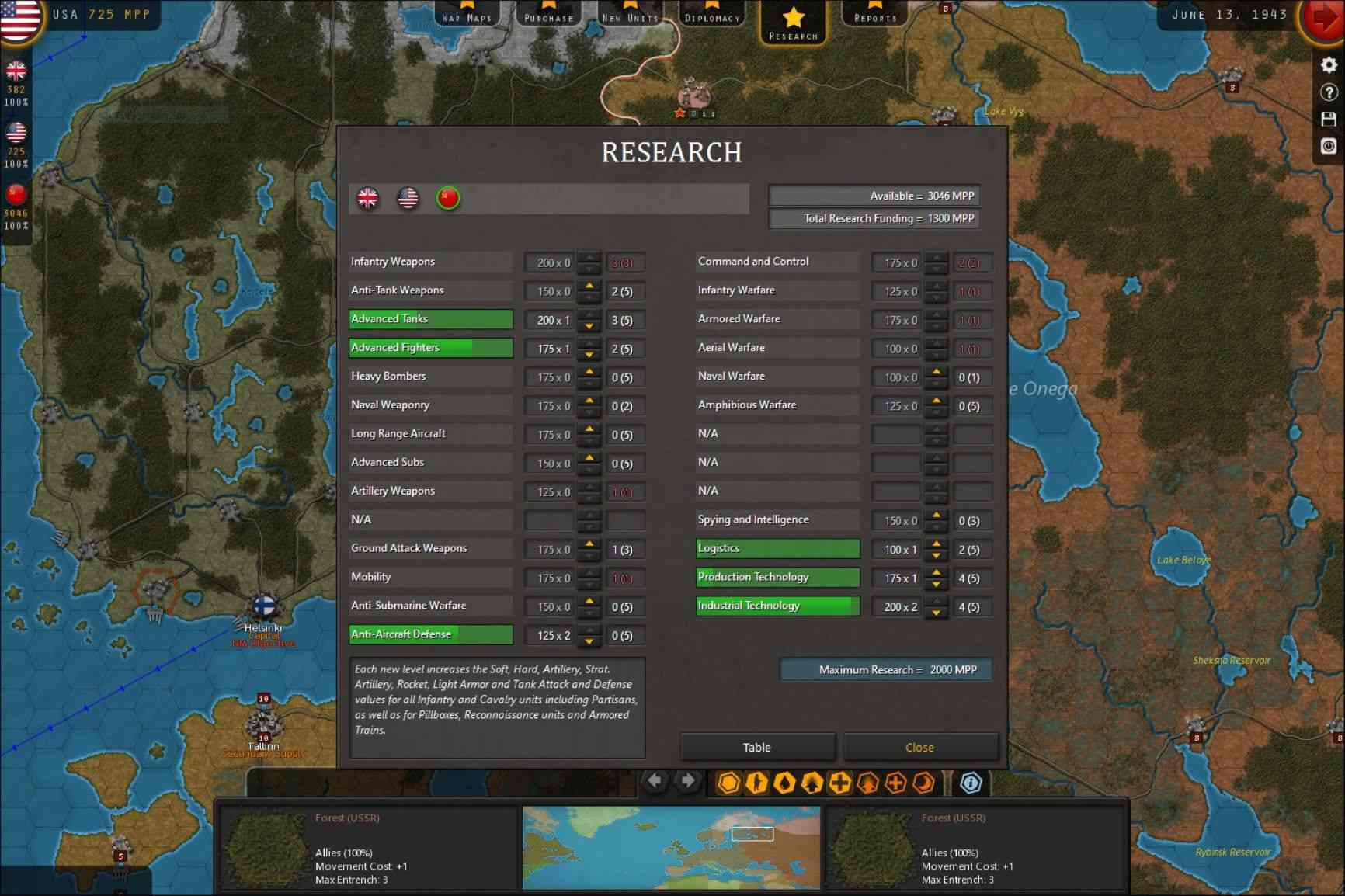The width and height of the screenshot is (1345, 896).
Task: Go to next unit with right arrow
Action: click(x=687, y=781)
